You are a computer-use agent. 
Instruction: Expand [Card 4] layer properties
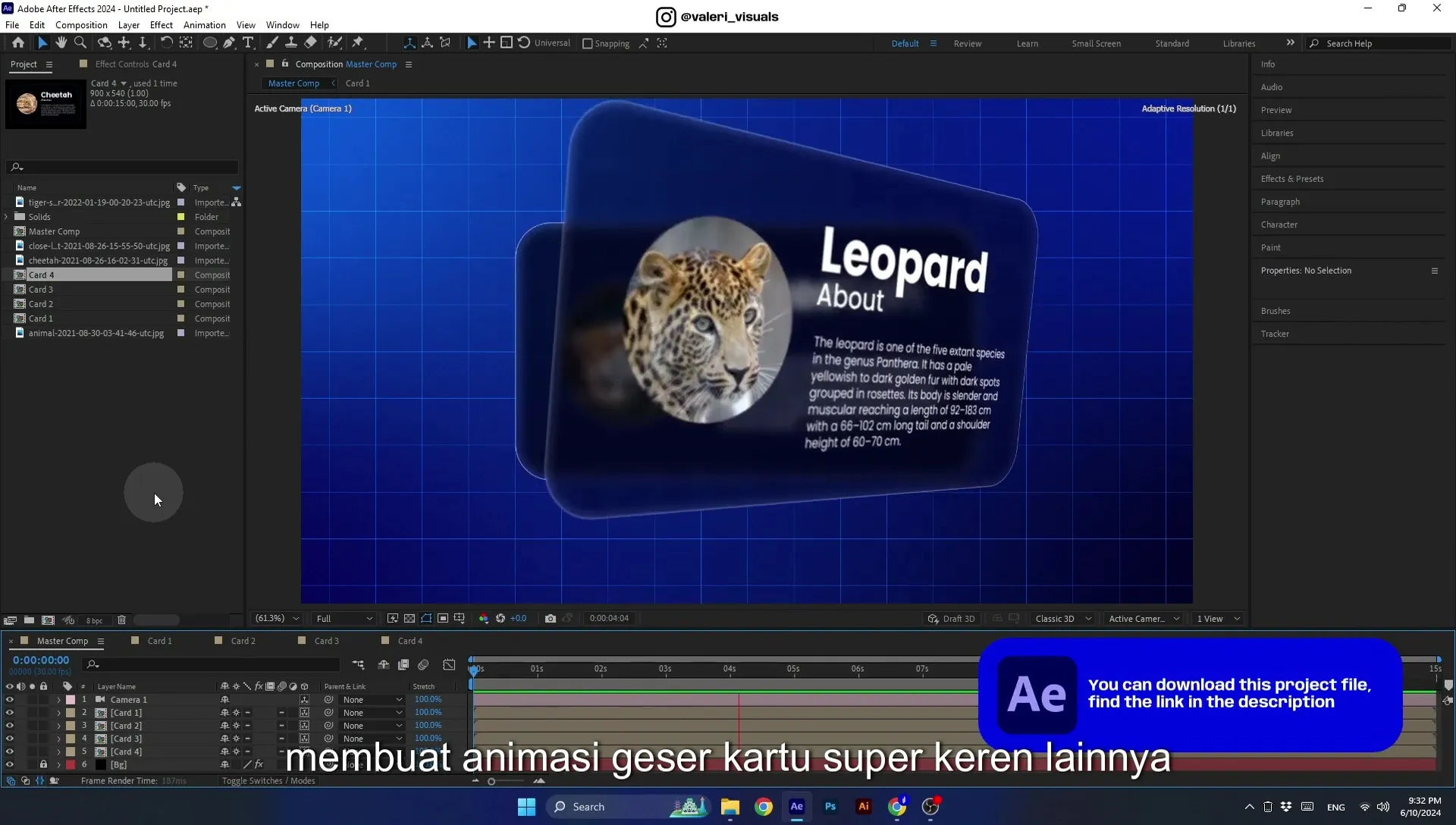click(58, 751)
